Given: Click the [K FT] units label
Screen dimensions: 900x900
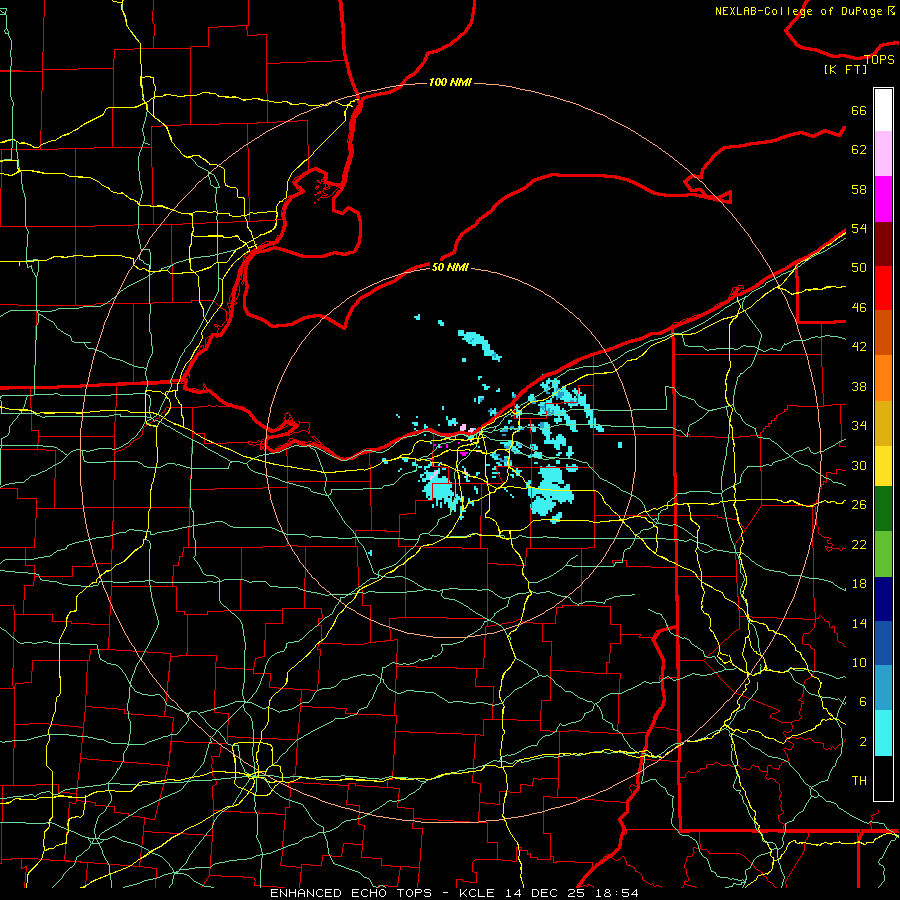Looking at the screenshot, I should coord(845,69).
